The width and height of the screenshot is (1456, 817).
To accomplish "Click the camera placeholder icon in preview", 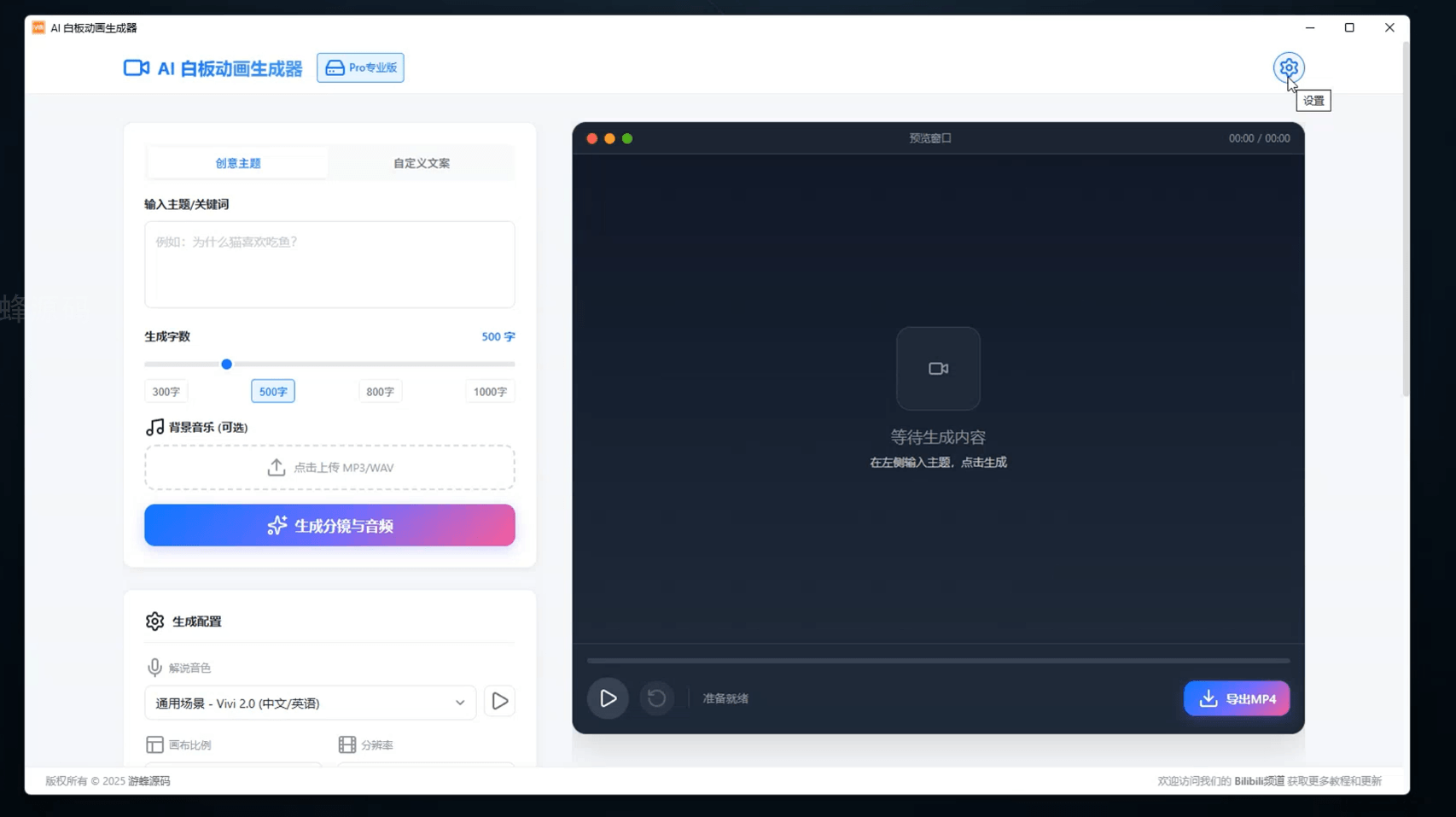I will (938, 368).
